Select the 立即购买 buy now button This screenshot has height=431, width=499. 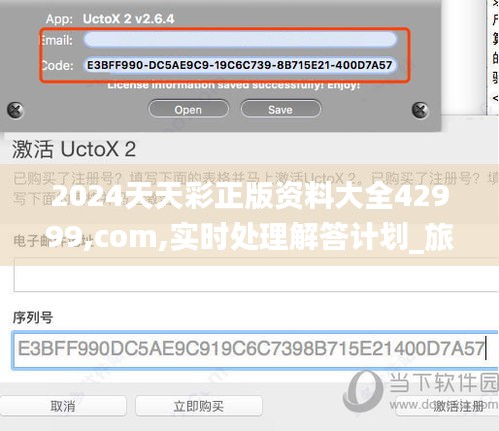point(199,406)
